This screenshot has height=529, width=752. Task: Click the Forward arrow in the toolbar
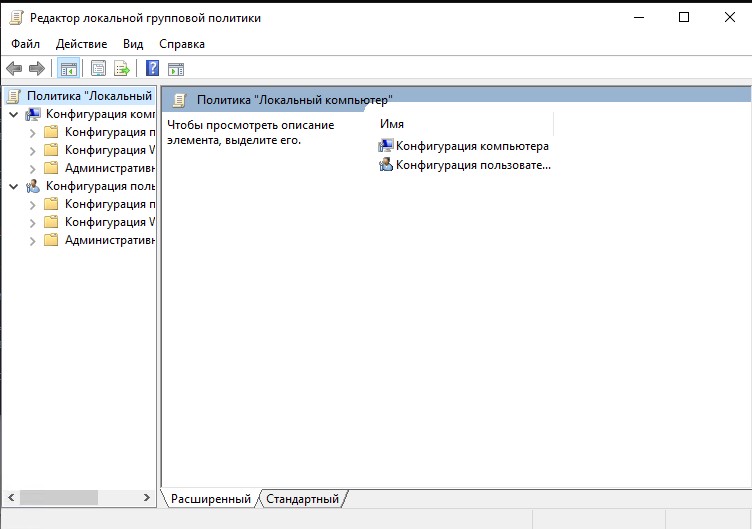(x=37, y=68)
